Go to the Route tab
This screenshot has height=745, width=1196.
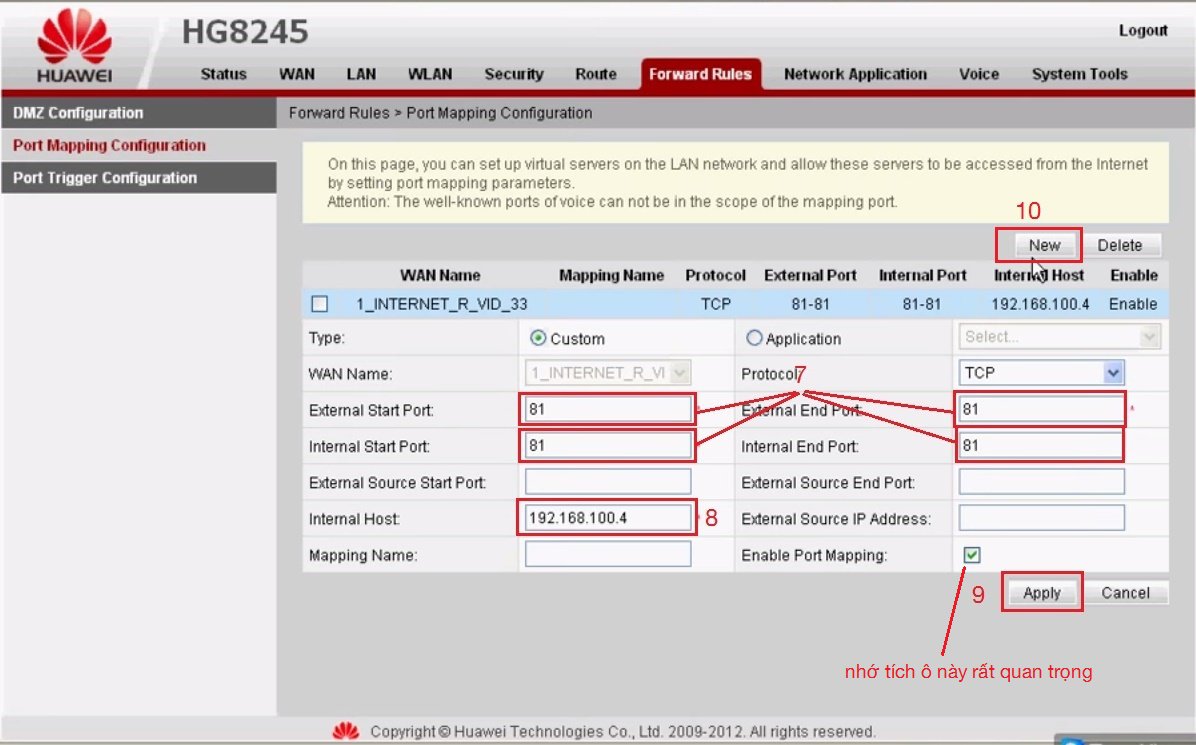[596, 74]
